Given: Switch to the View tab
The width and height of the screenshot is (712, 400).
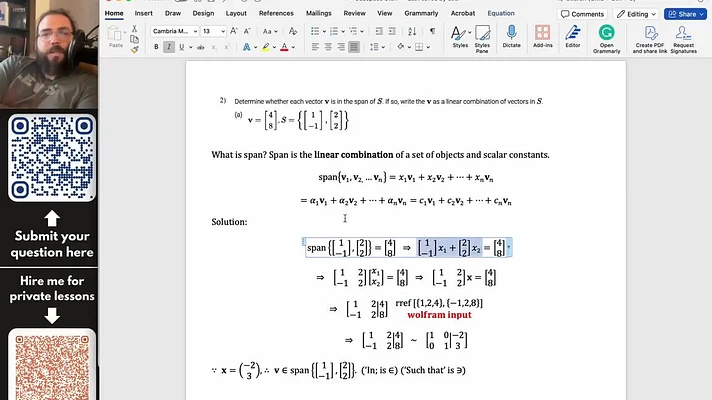Looking at the screenshot, I should (x=384, y=14).
